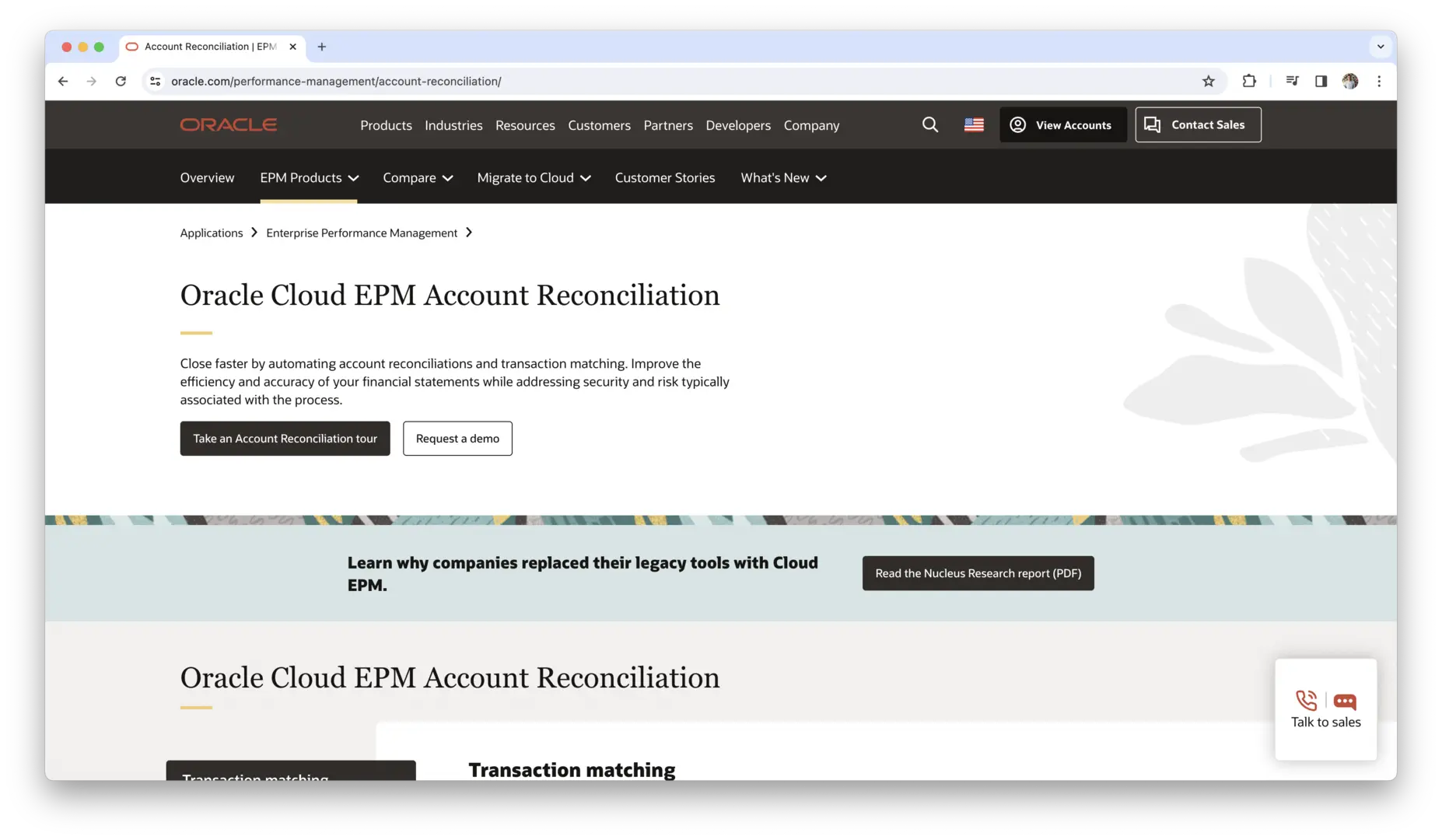Open the media controls icon in toolbar
The height and width of the screenshot is (840, 1442).
point(1292,81)
